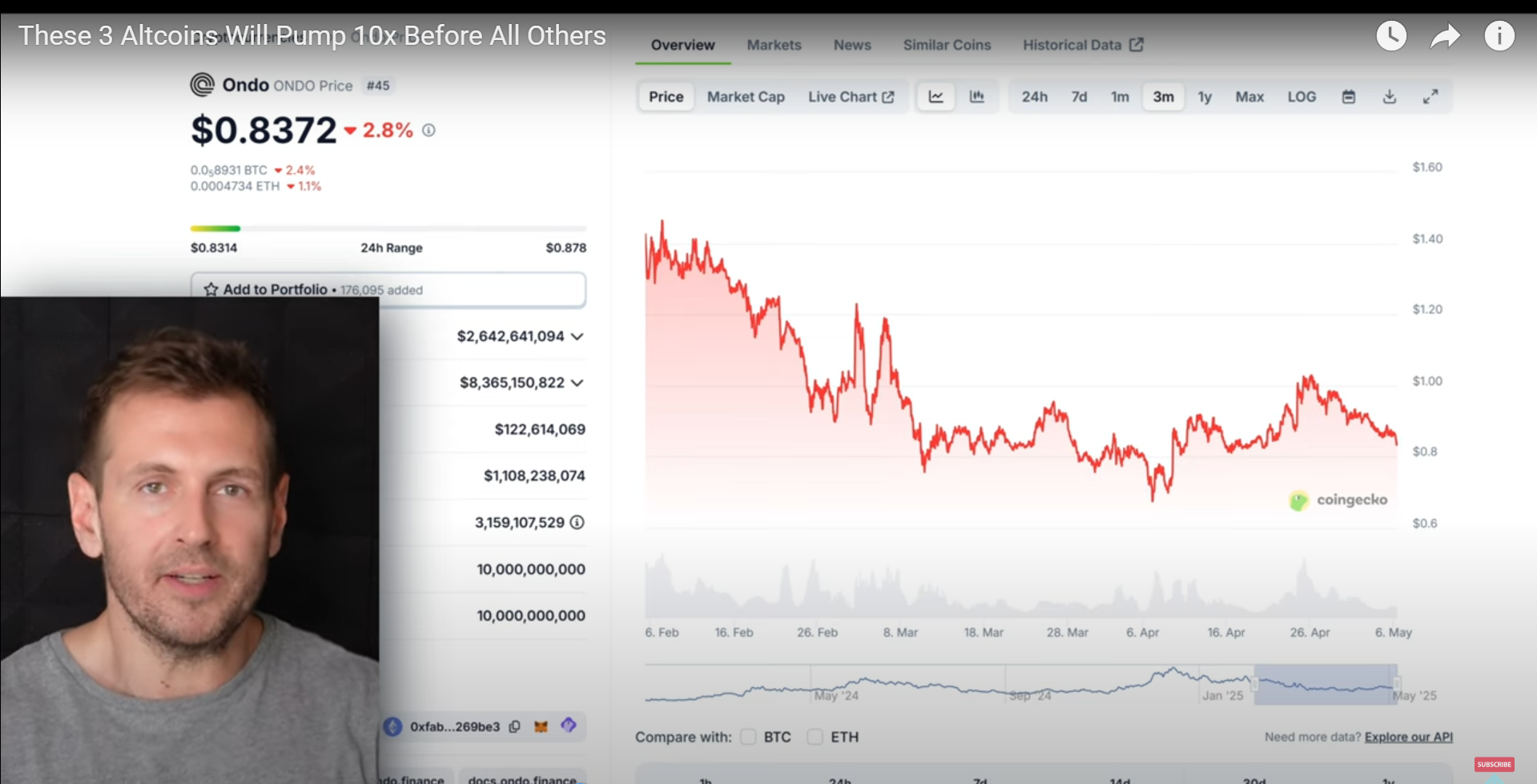Image resolution: width=1537 pixels, height=784 pixels.
Task: Click the highlighted range in chart navigator
Action: [x=1326, y=684]
